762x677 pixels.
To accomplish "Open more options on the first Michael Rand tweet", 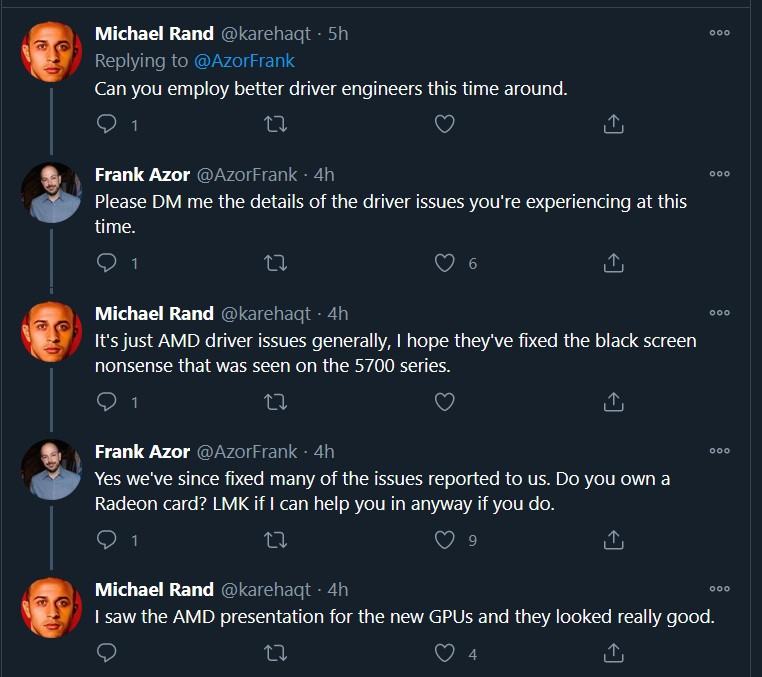I will tap(719, 33).
